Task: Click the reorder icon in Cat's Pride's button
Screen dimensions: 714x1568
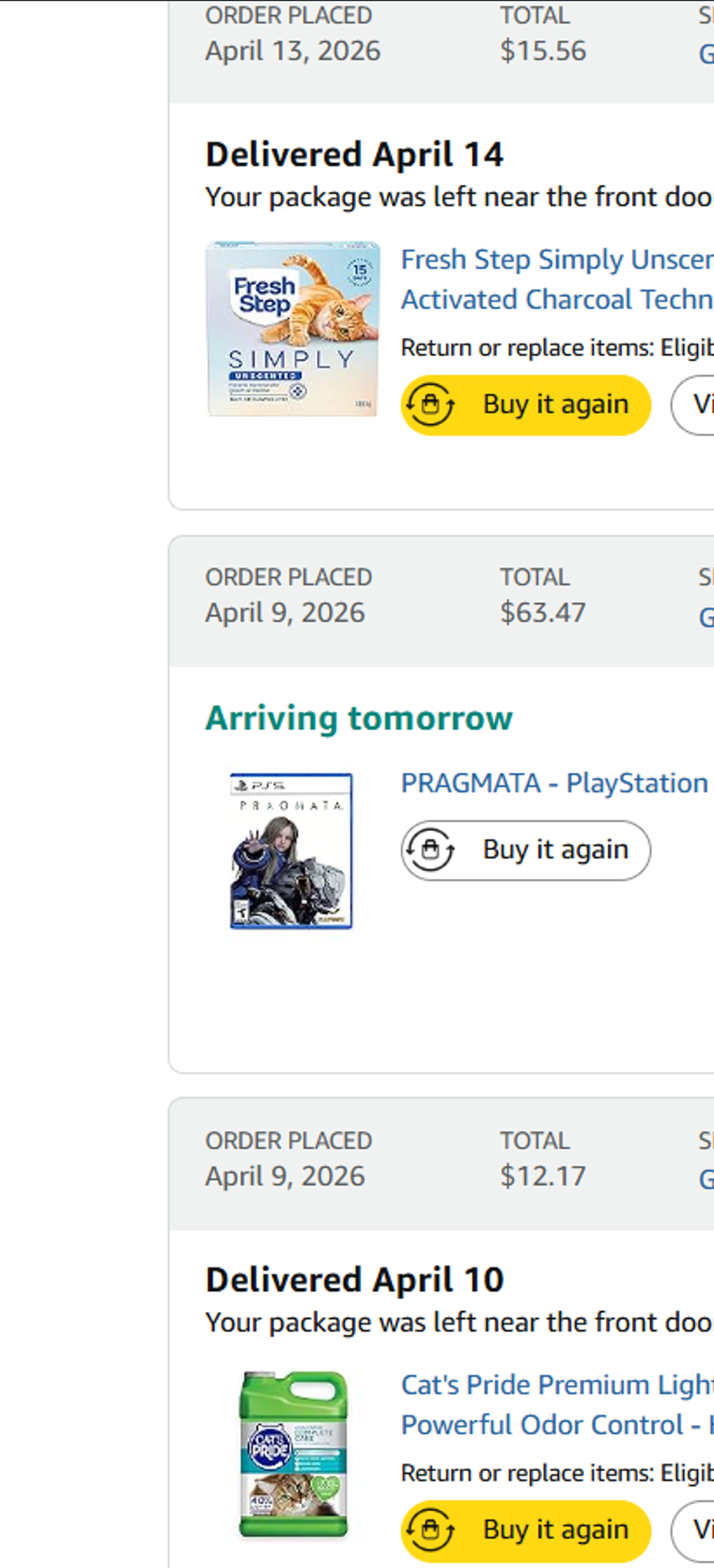Action: click(x=430, y=1531)
